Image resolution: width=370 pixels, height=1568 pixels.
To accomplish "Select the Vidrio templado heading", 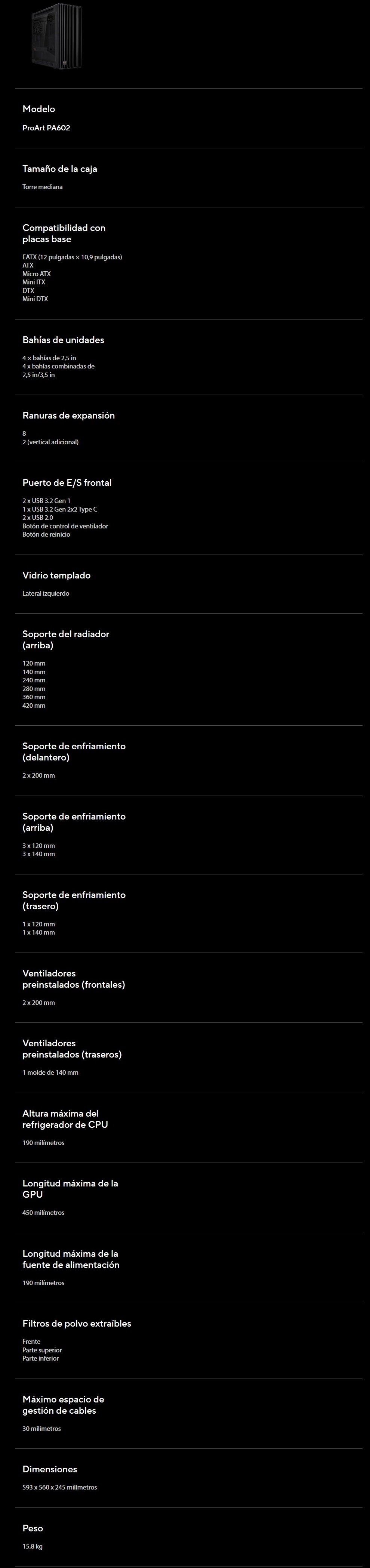I will point(56,575).
